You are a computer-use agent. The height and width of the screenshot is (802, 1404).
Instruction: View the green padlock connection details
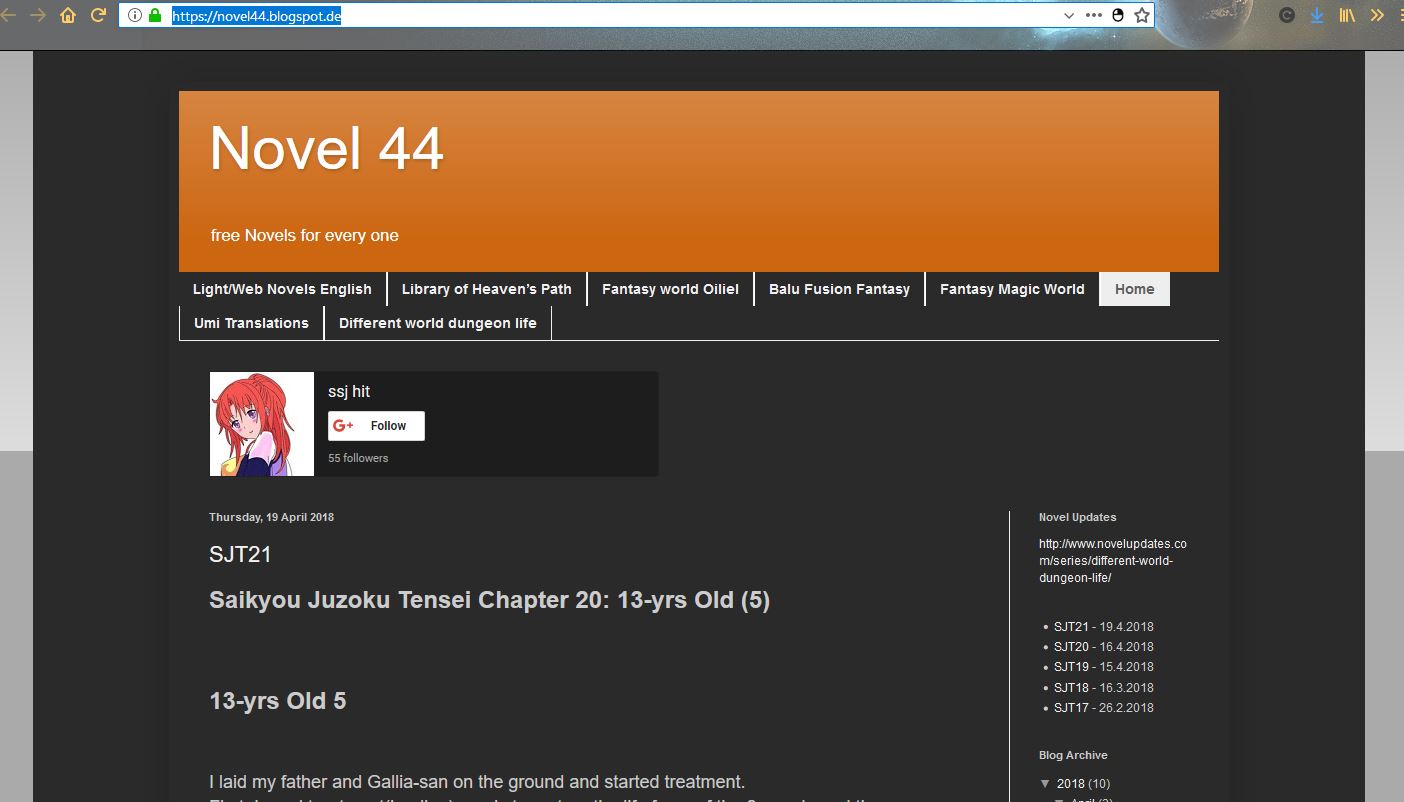(x=155, y=15)
